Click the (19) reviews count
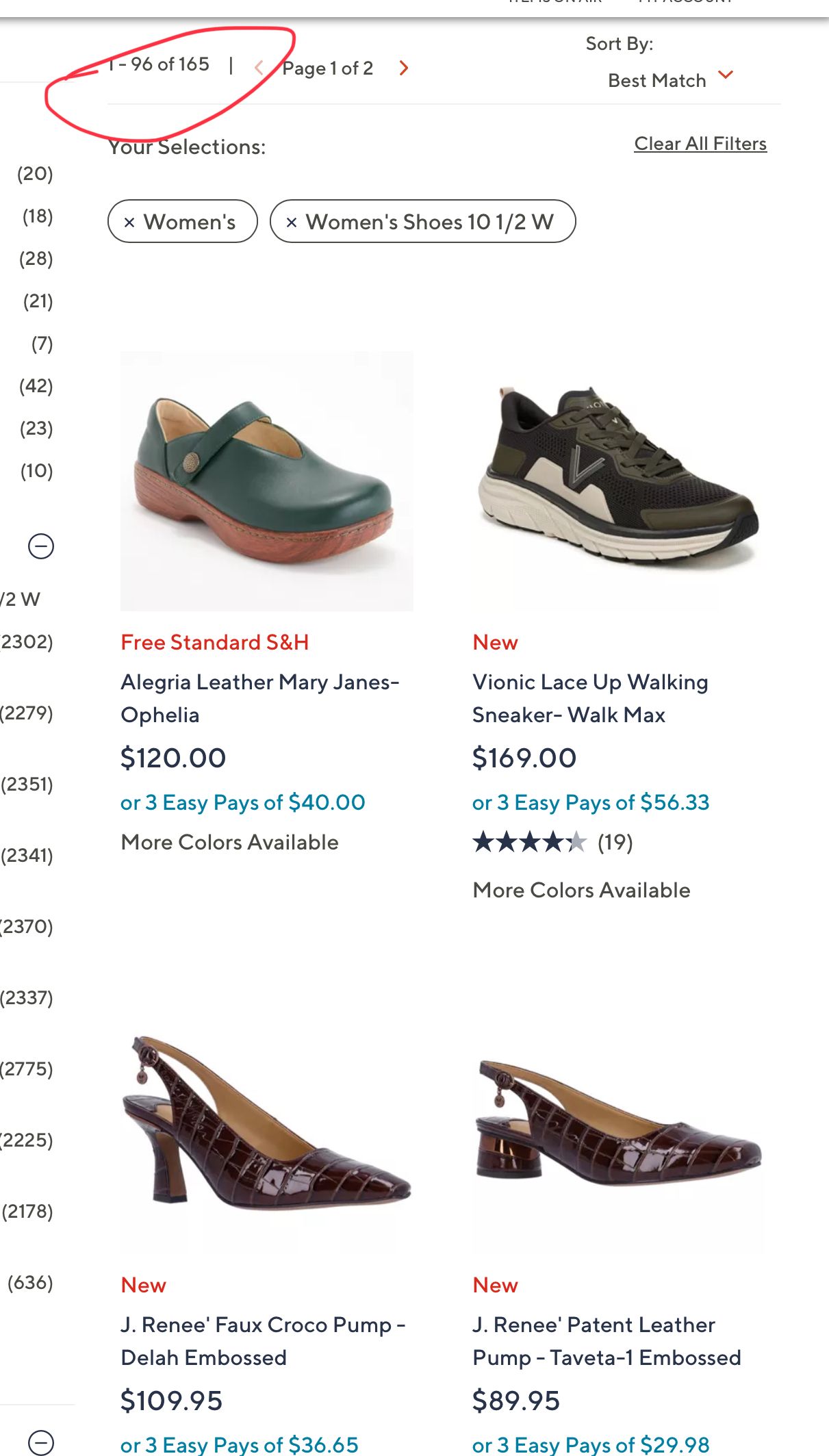 click(x=615, y=842)
